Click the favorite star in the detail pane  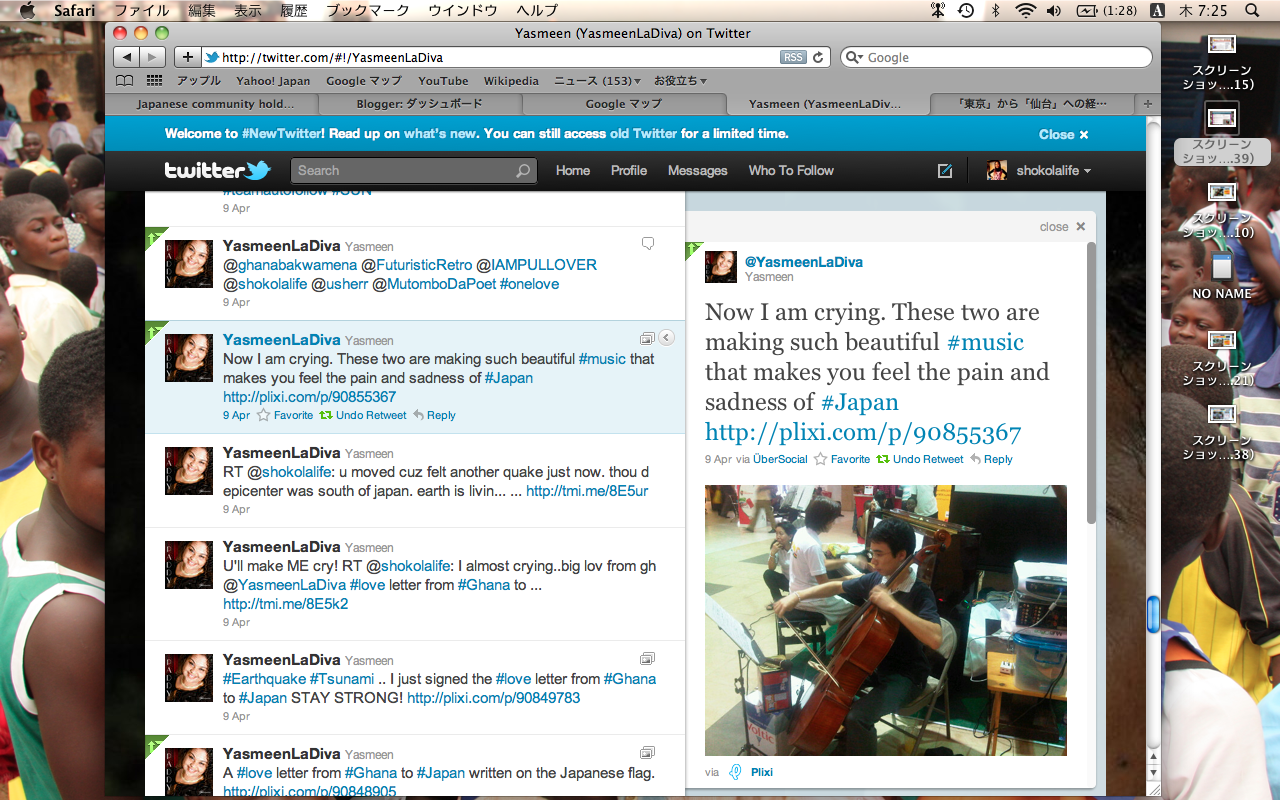[x=820, y=459]
